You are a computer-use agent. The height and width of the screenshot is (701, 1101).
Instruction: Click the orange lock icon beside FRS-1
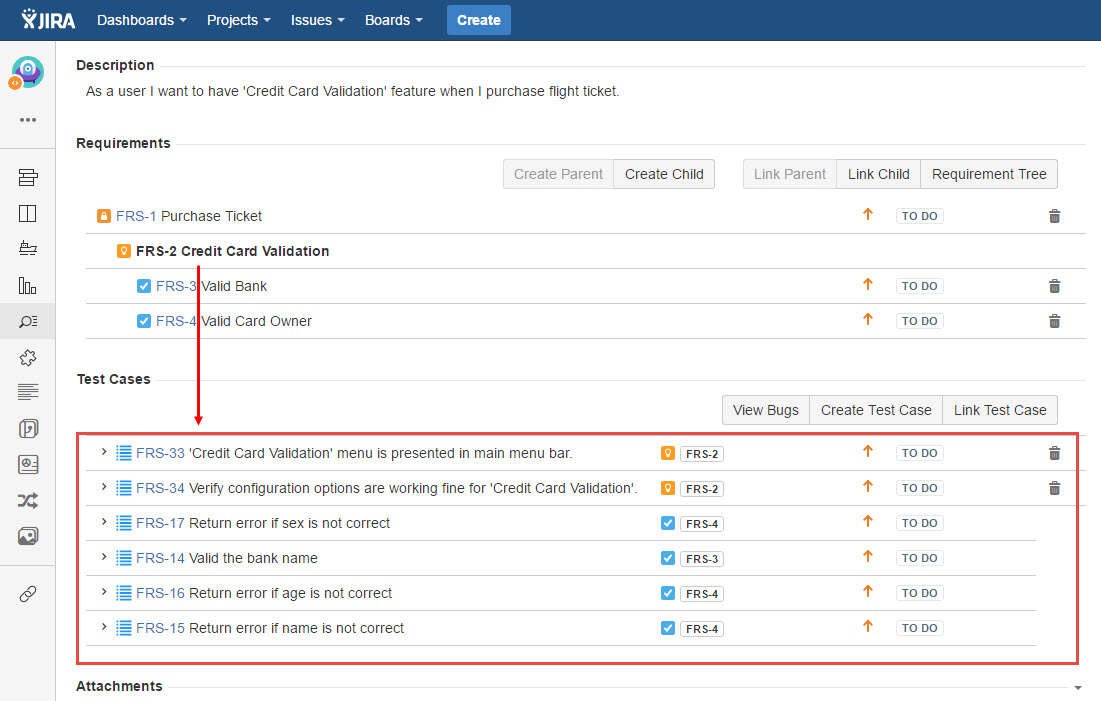[104, 216]
